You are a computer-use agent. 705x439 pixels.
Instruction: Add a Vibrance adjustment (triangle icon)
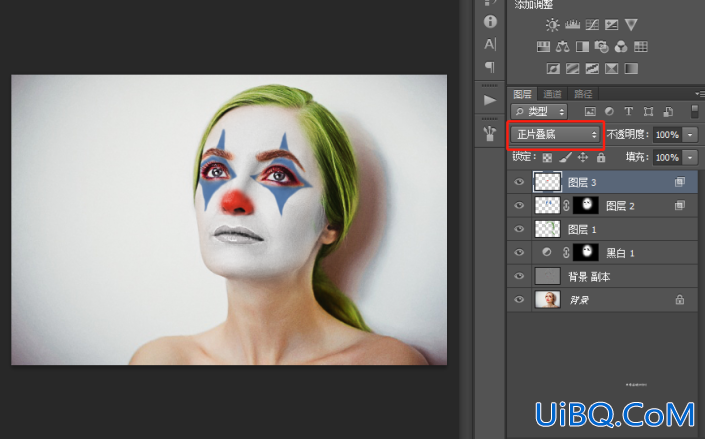point(631,25)
